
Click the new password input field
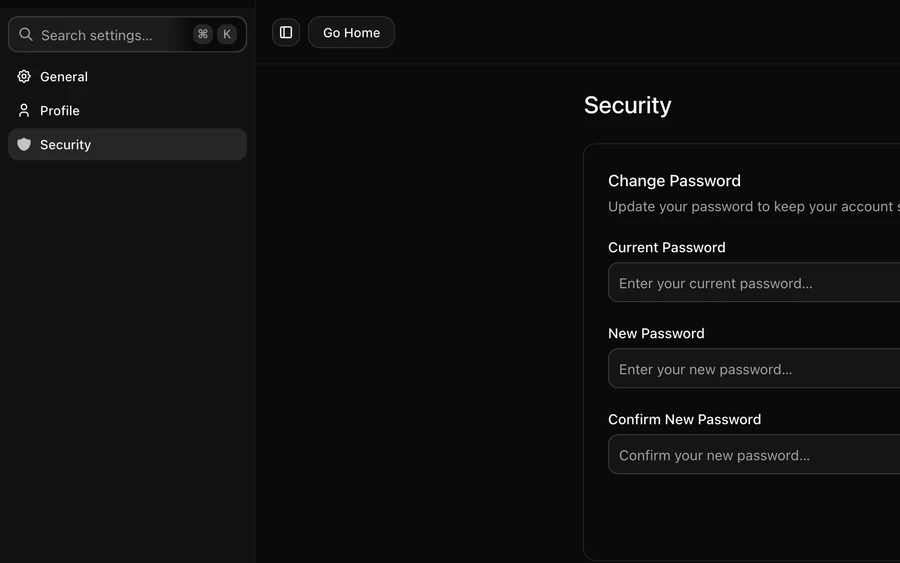(x=754, y=368)
